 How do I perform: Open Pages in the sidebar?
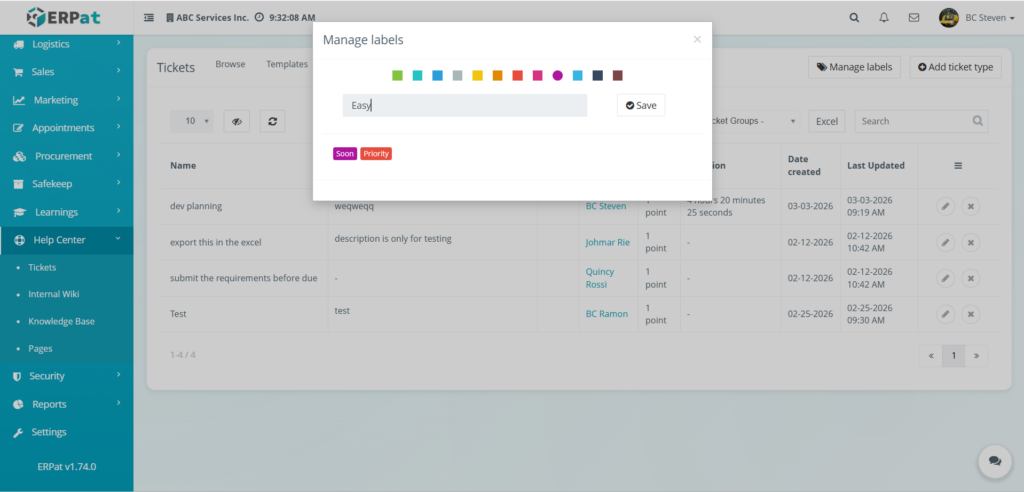(x=40, y=349)
